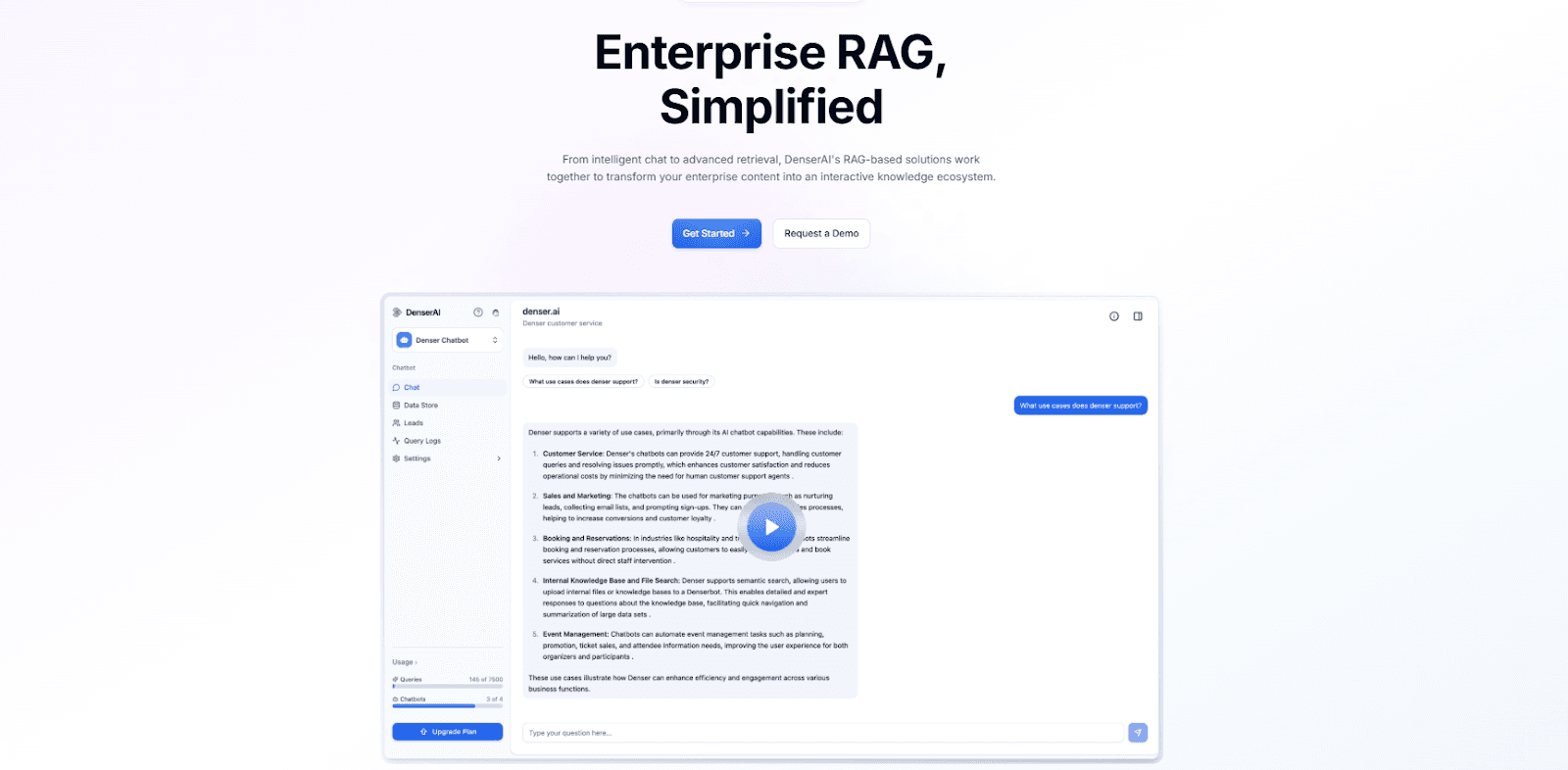Click the blue Denser Chatbot robot icon
Image resolution: width=1568 pixels, height=770 pixels.
point(404,340)
